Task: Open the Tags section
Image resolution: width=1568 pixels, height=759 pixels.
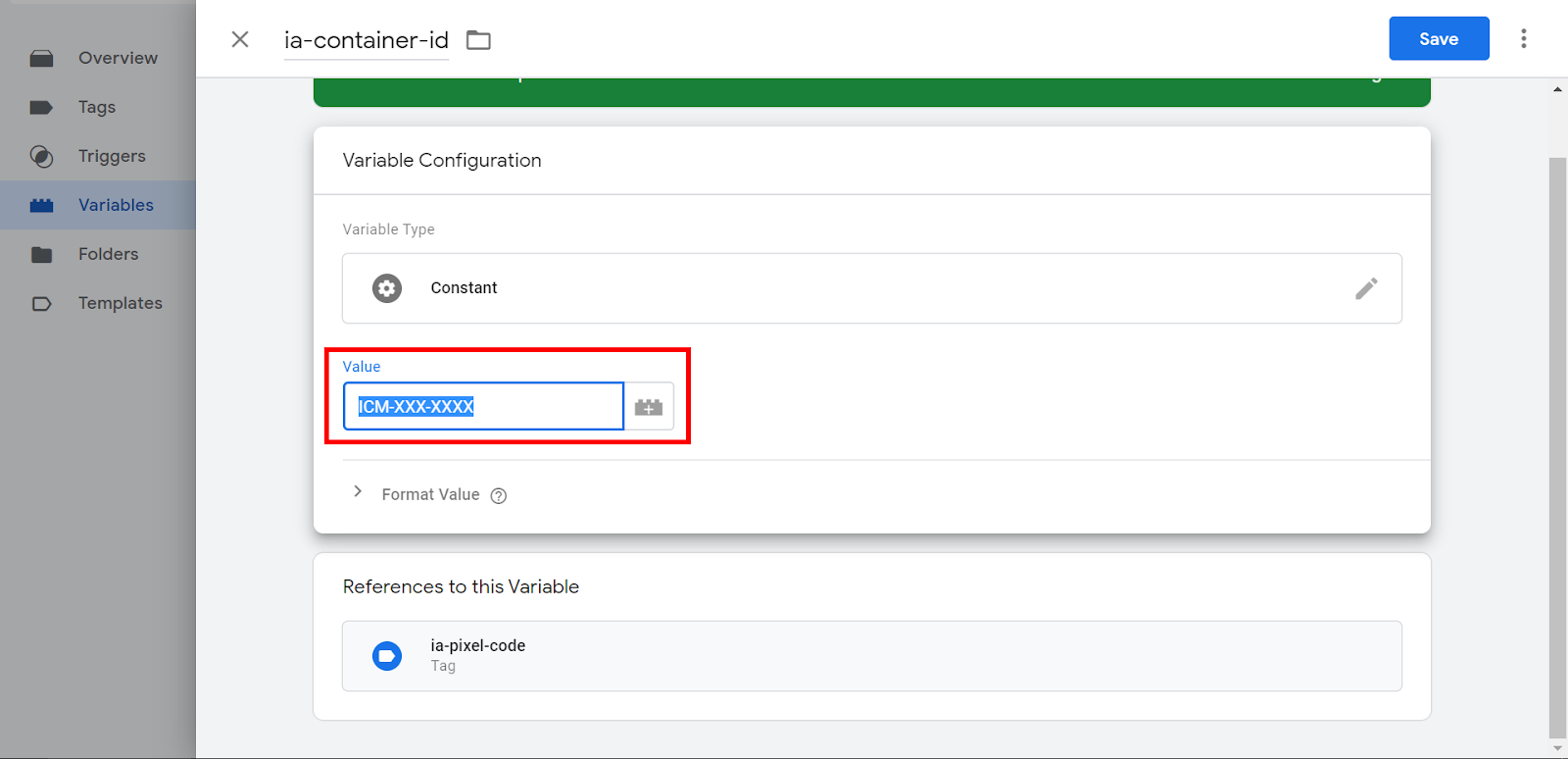Action: pyautogui.click(x=97, y=107)
